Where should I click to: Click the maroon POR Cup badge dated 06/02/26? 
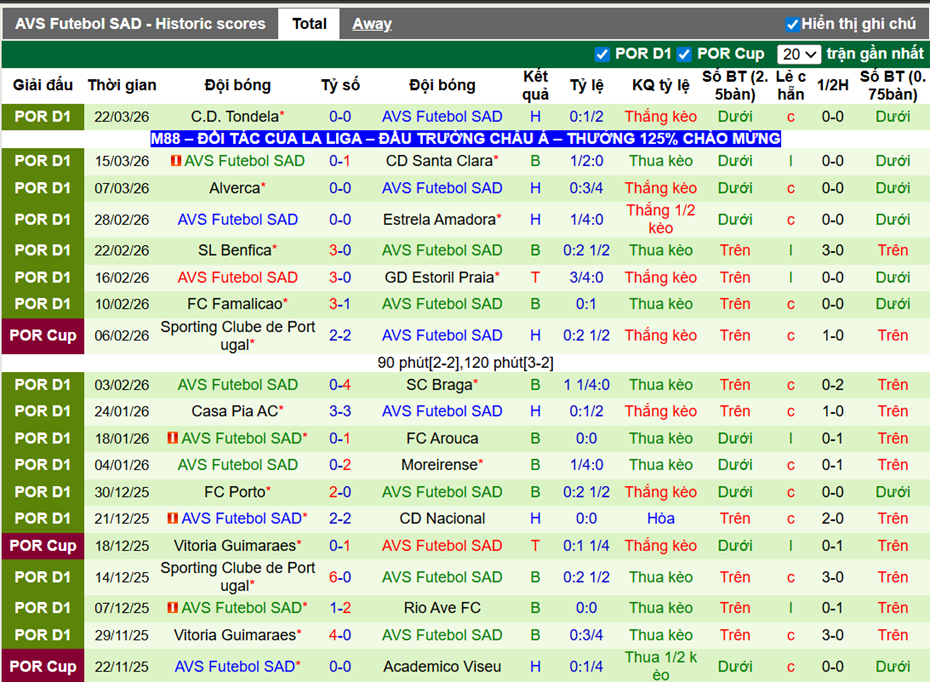coord(43,336)
